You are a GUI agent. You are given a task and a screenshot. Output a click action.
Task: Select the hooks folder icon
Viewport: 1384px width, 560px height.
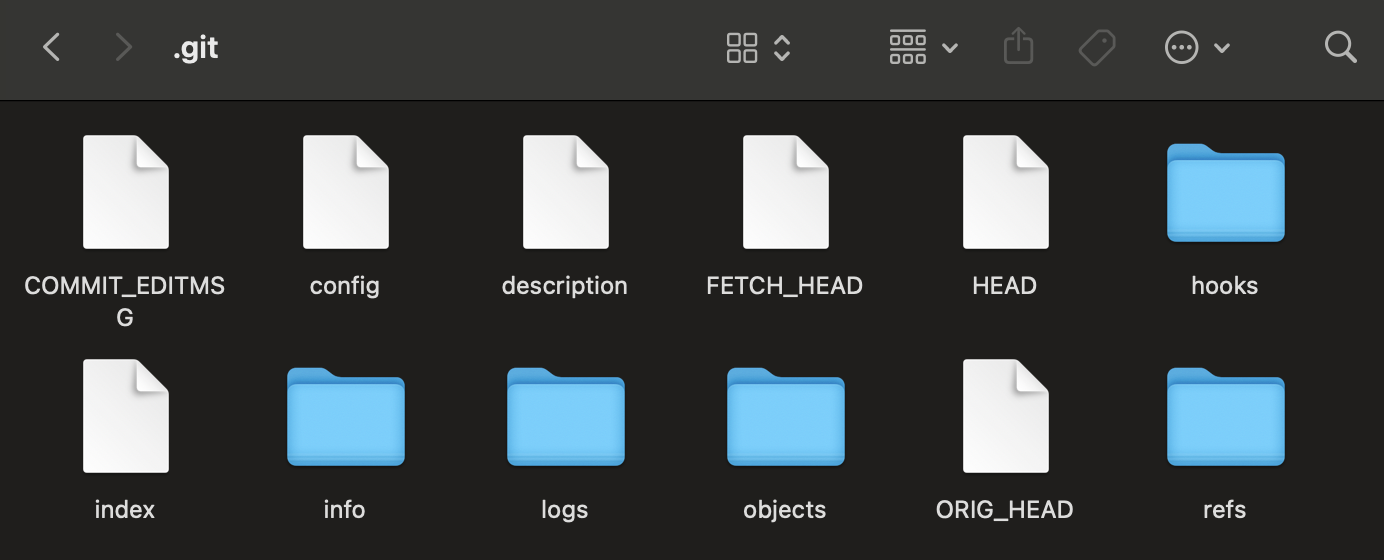click(1225, 193)
